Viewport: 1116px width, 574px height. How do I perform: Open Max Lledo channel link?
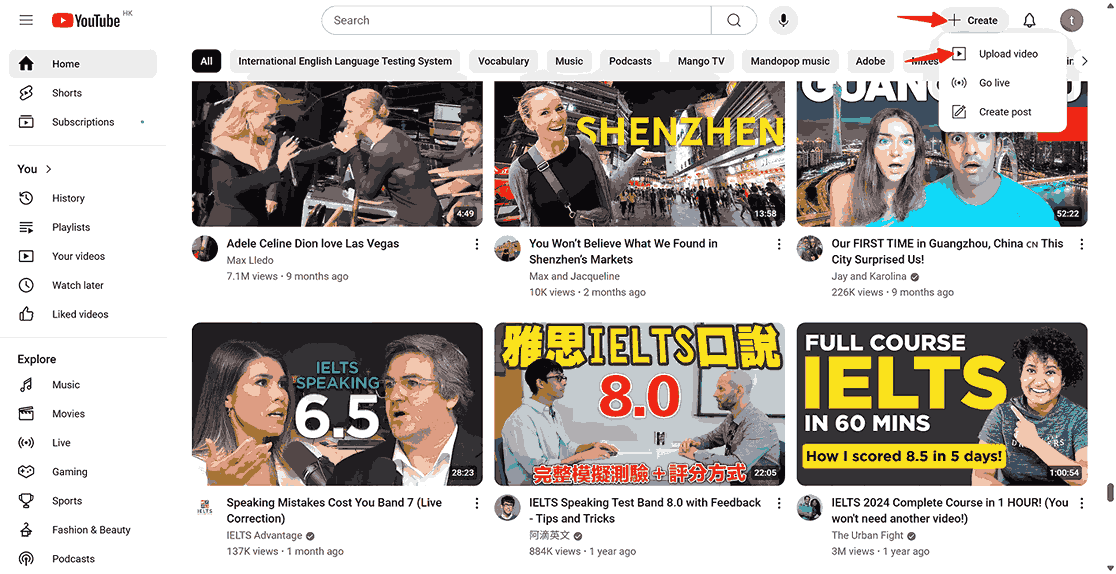(x=250, y=261)
